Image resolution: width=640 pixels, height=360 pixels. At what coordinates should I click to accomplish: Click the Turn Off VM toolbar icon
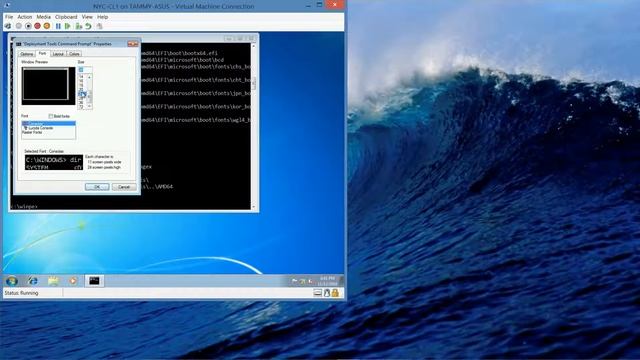tap(28, 26)
